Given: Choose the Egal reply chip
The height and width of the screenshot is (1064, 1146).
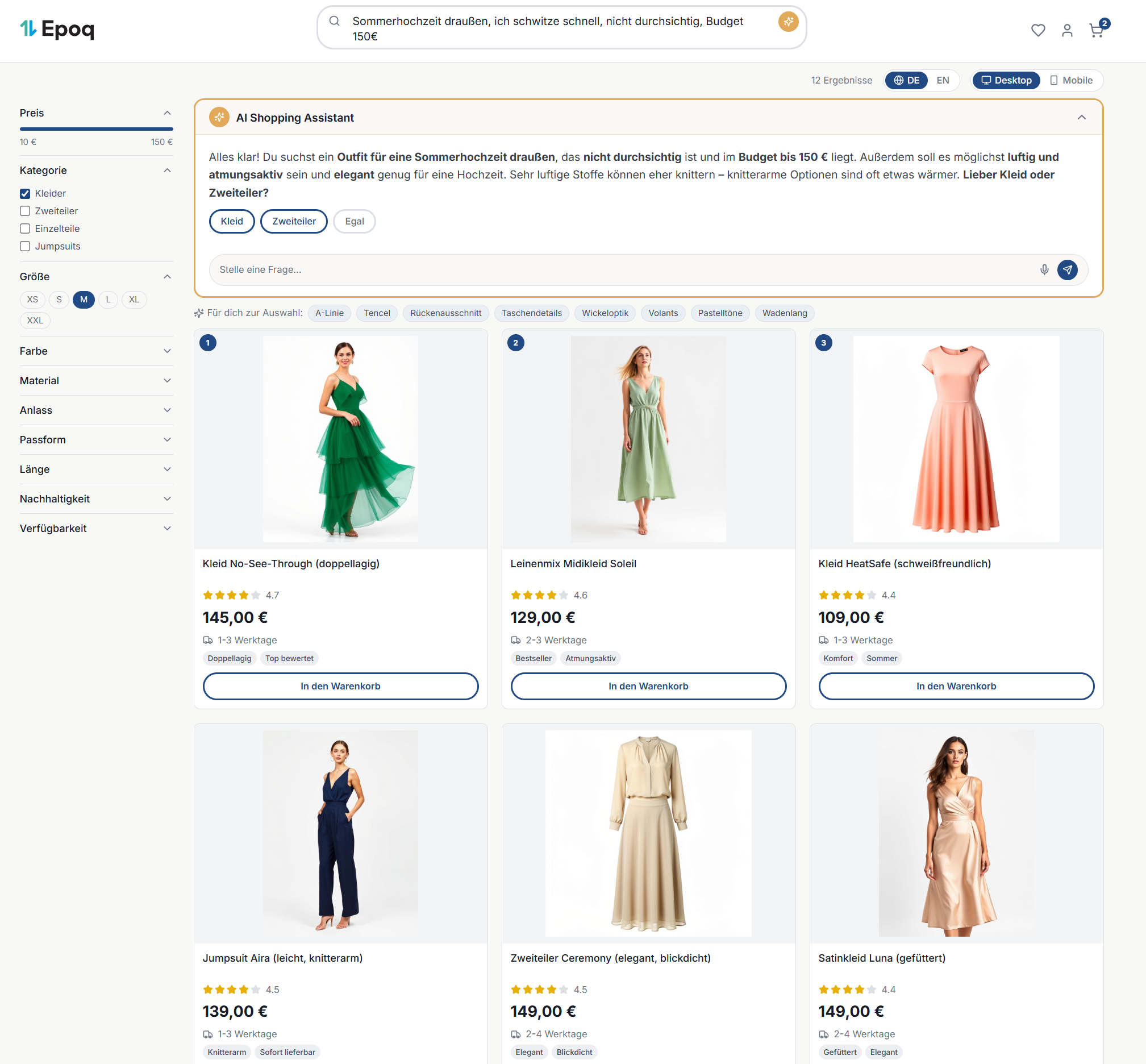Looking at the screenshot, I should [355, 221].
